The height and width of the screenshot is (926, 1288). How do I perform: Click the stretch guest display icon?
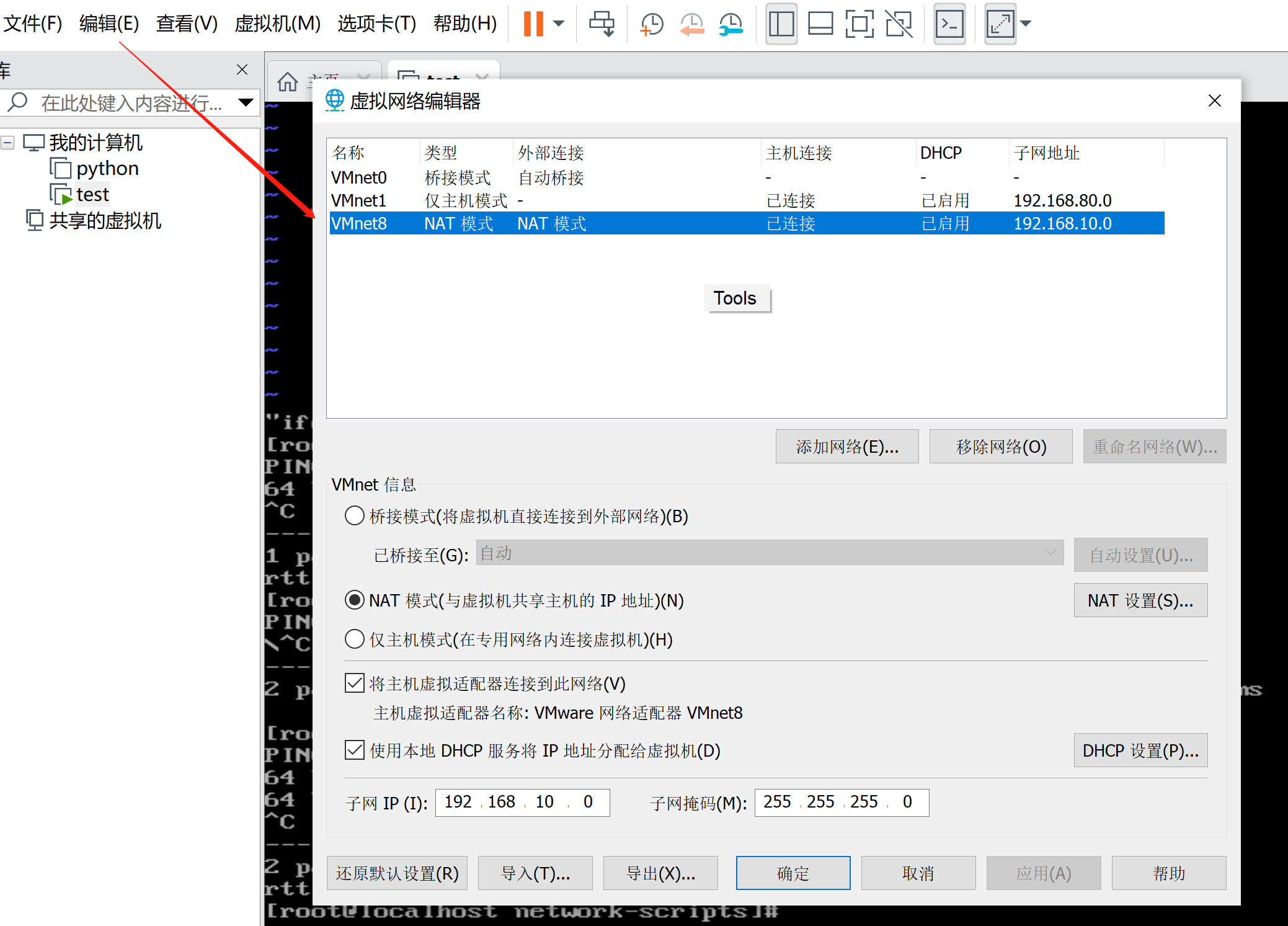[1000, 24]
